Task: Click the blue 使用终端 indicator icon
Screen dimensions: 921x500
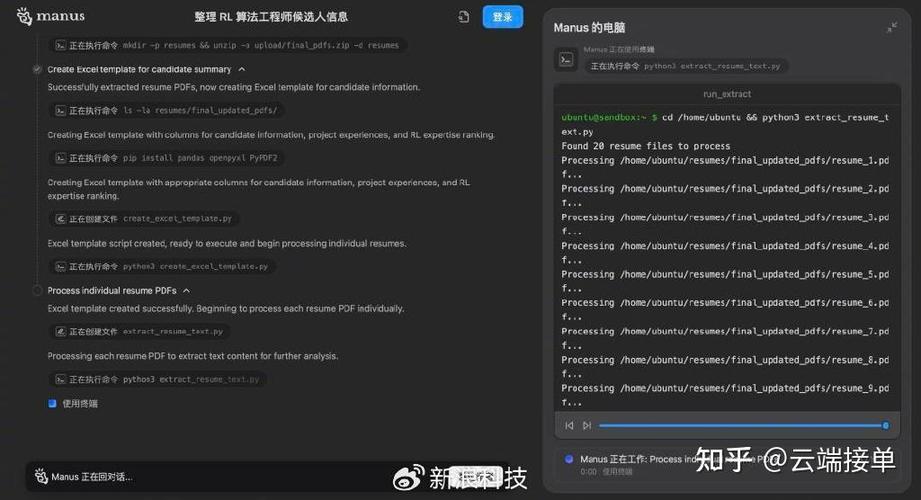Action: click(x=52, y=404)
